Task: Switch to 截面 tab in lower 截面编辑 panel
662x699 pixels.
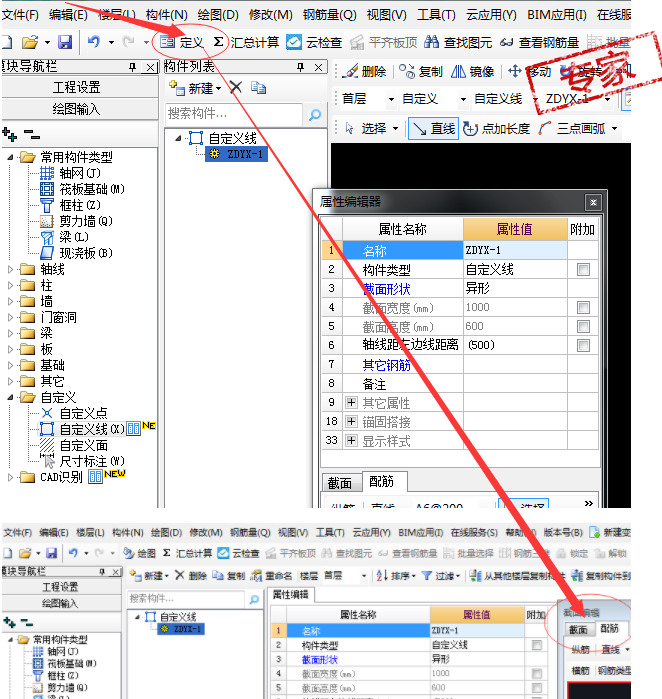Action: pyautogui.click(x=578, y=629)
